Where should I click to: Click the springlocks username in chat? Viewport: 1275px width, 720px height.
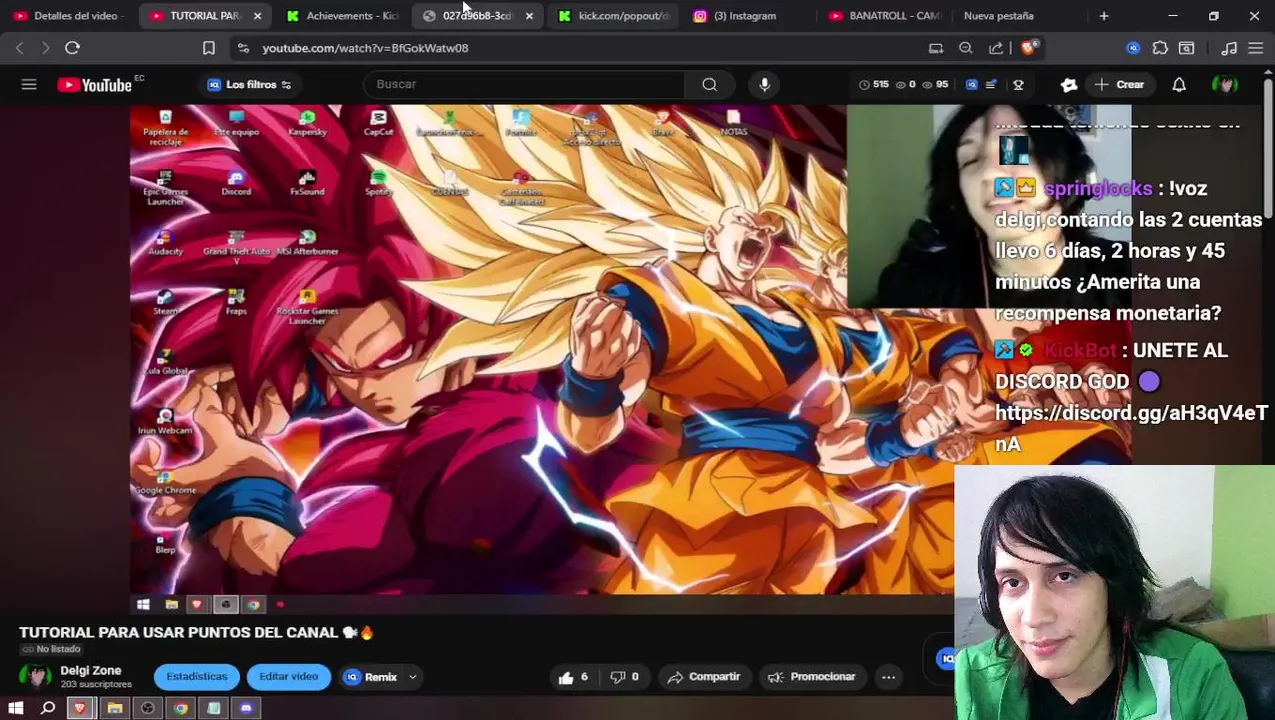pos(1097,189)
